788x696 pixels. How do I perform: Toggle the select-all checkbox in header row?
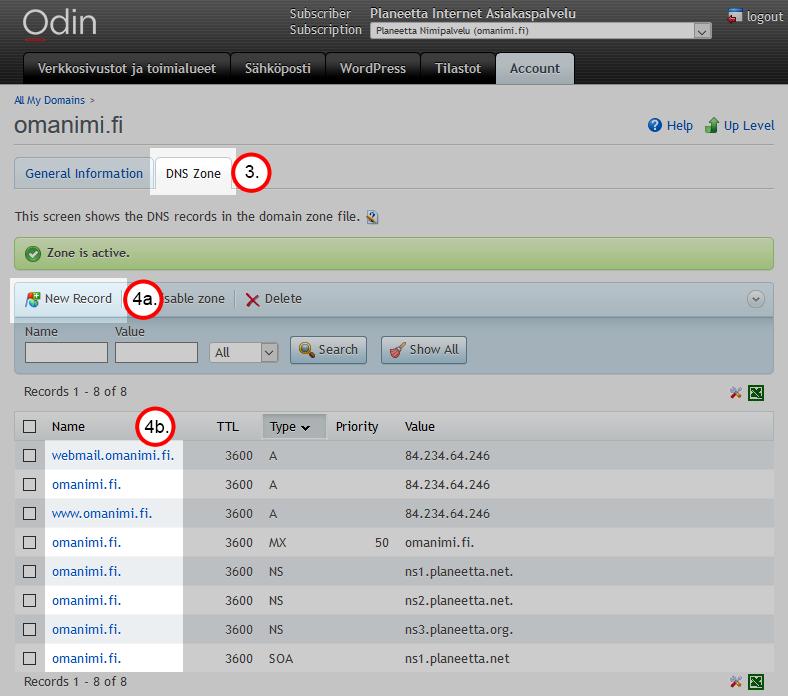[30, 427]
